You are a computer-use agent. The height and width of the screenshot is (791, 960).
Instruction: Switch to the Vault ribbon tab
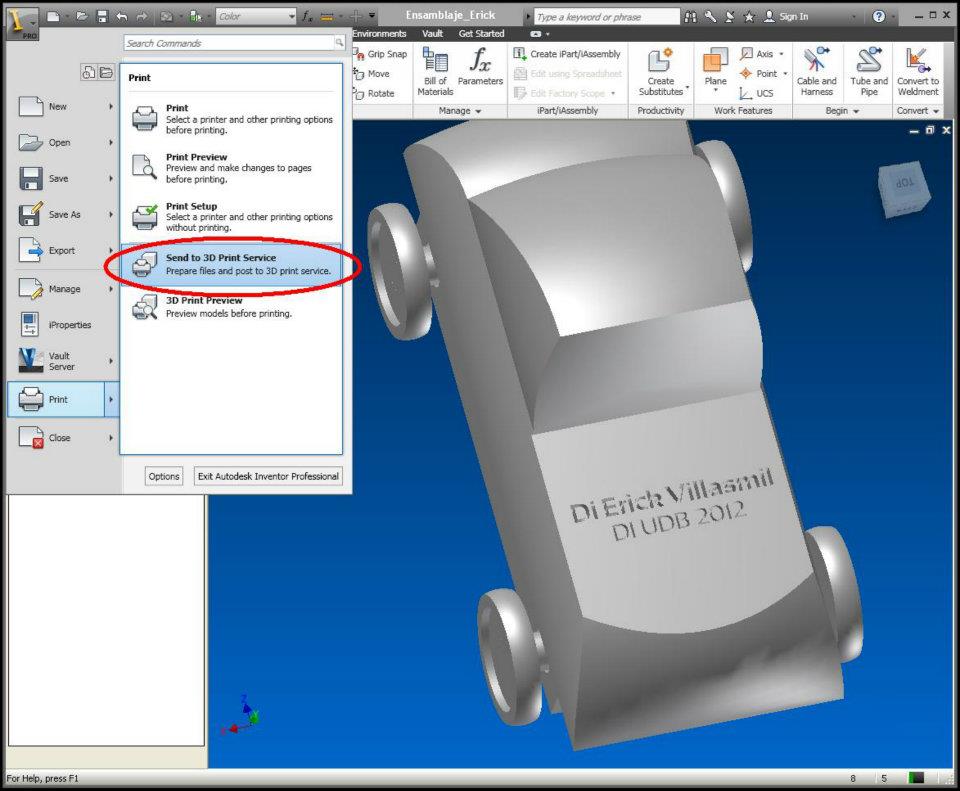432,34
